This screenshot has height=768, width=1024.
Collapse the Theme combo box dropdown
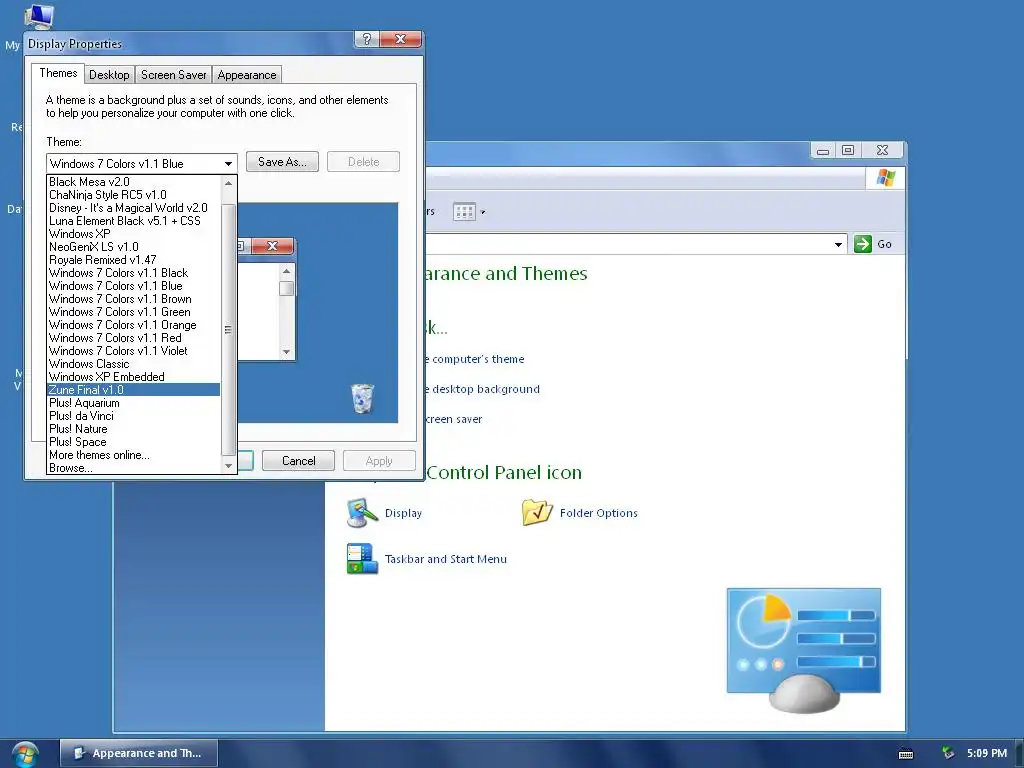pos(228,163)
